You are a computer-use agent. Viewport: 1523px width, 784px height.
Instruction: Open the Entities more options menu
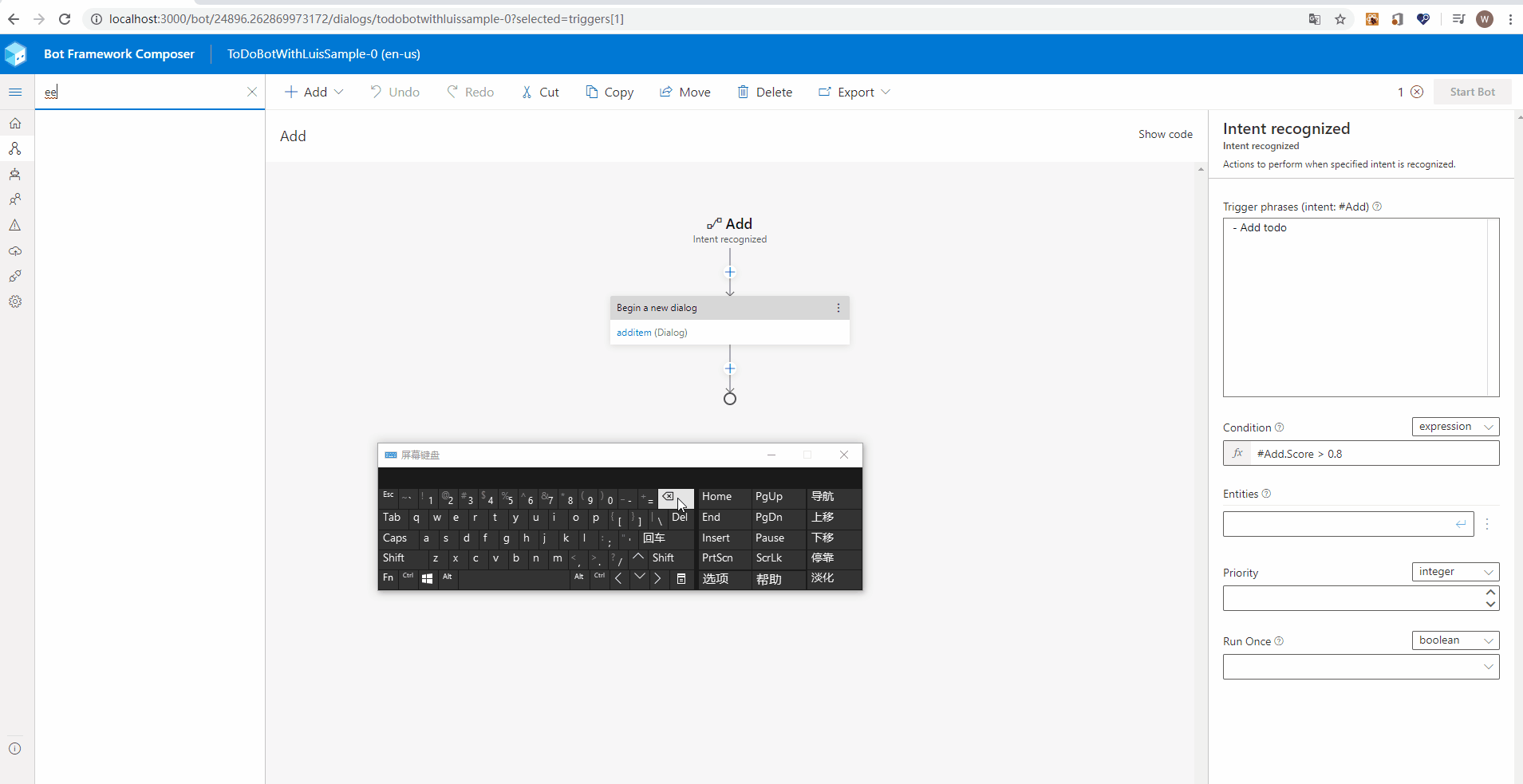(1487, 524)
